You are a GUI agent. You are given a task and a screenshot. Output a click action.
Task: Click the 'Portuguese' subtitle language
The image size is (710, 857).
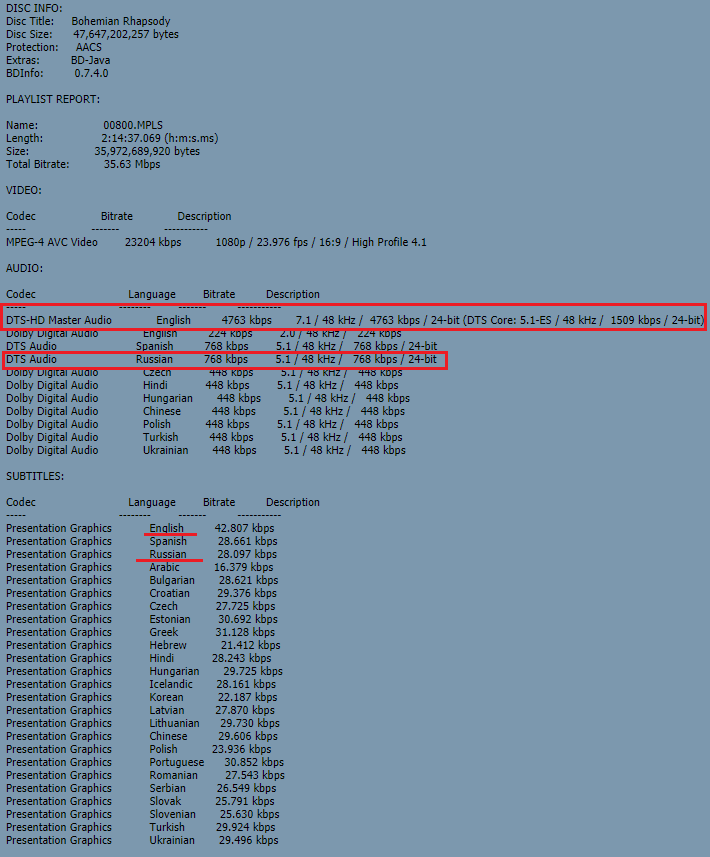177,762
